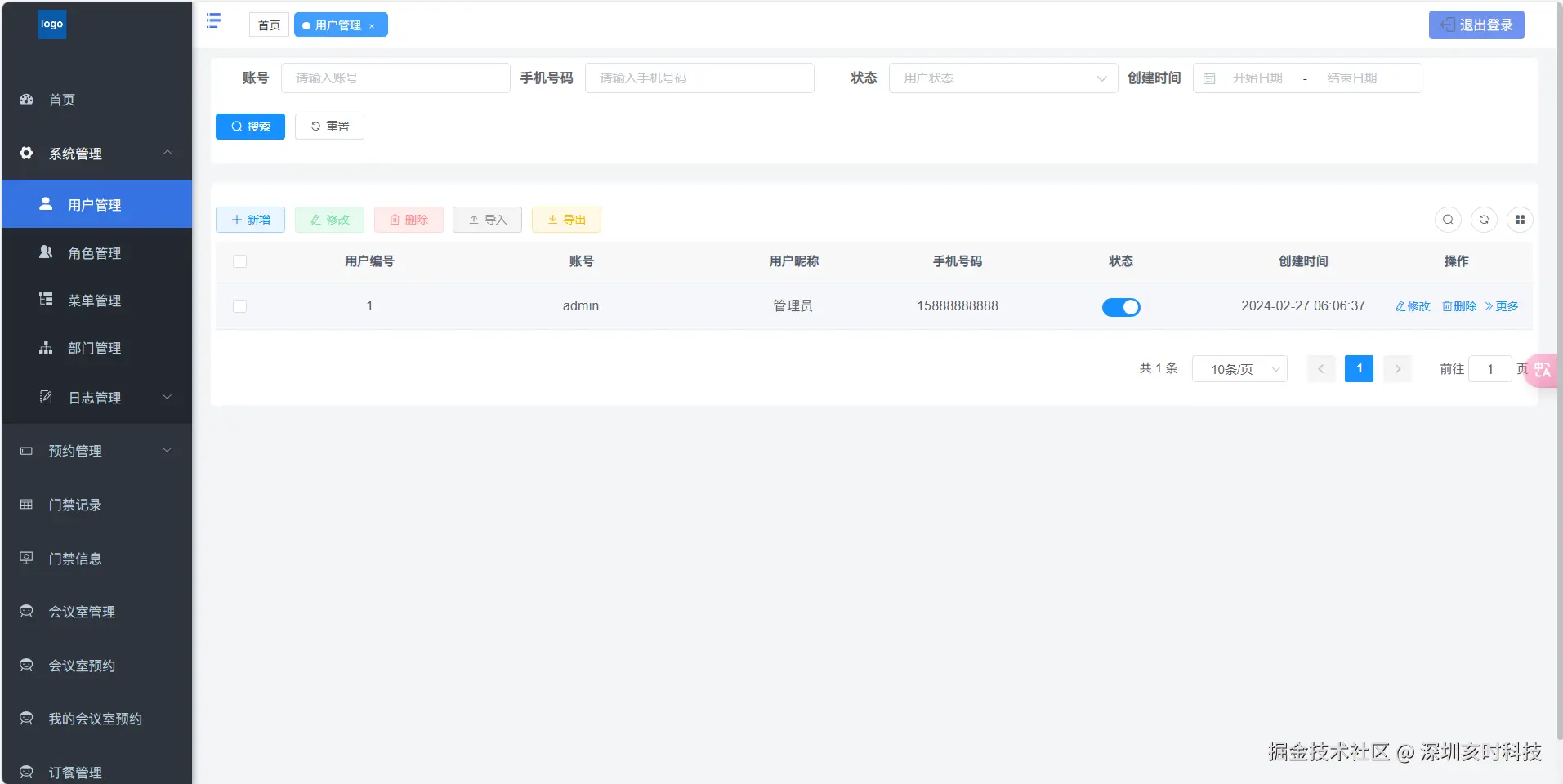Click the 开始日期 start date field
The width and height of the screenshot is (1563, 784).
coord(1258,78)
